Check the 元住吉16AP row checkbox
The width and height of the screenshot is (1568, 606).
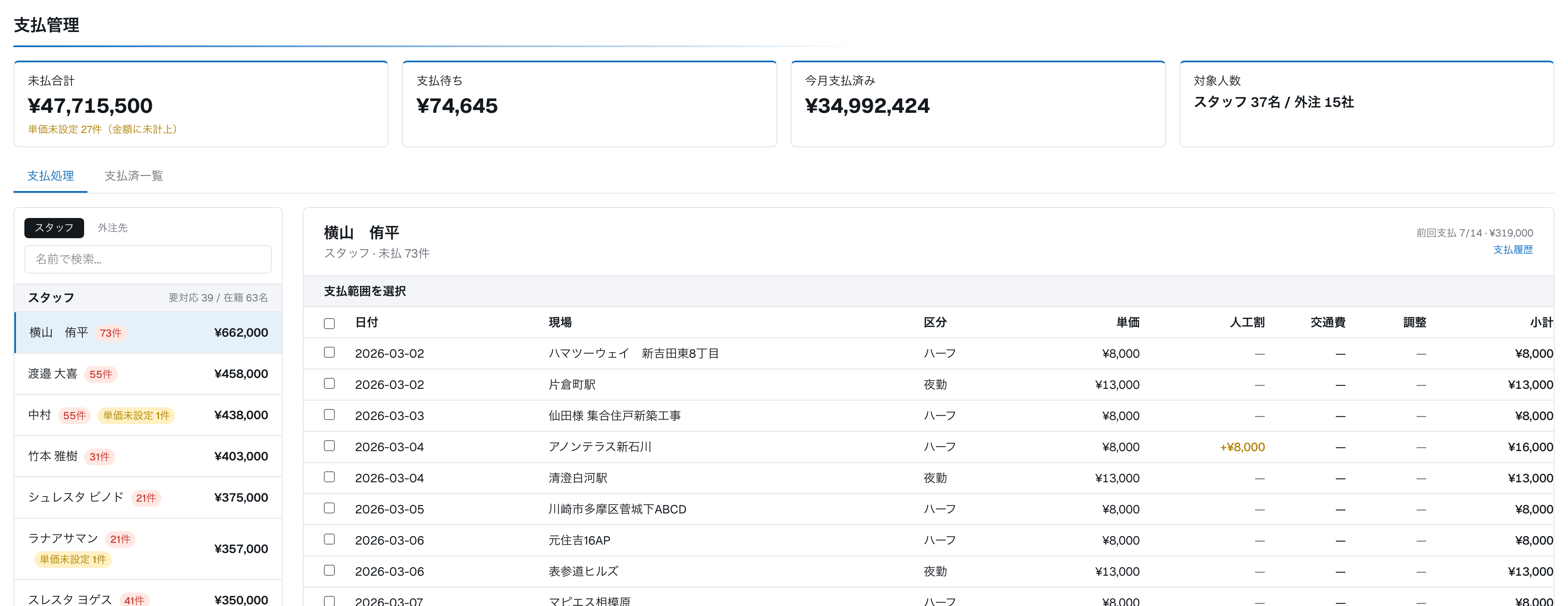click(329, 539)
